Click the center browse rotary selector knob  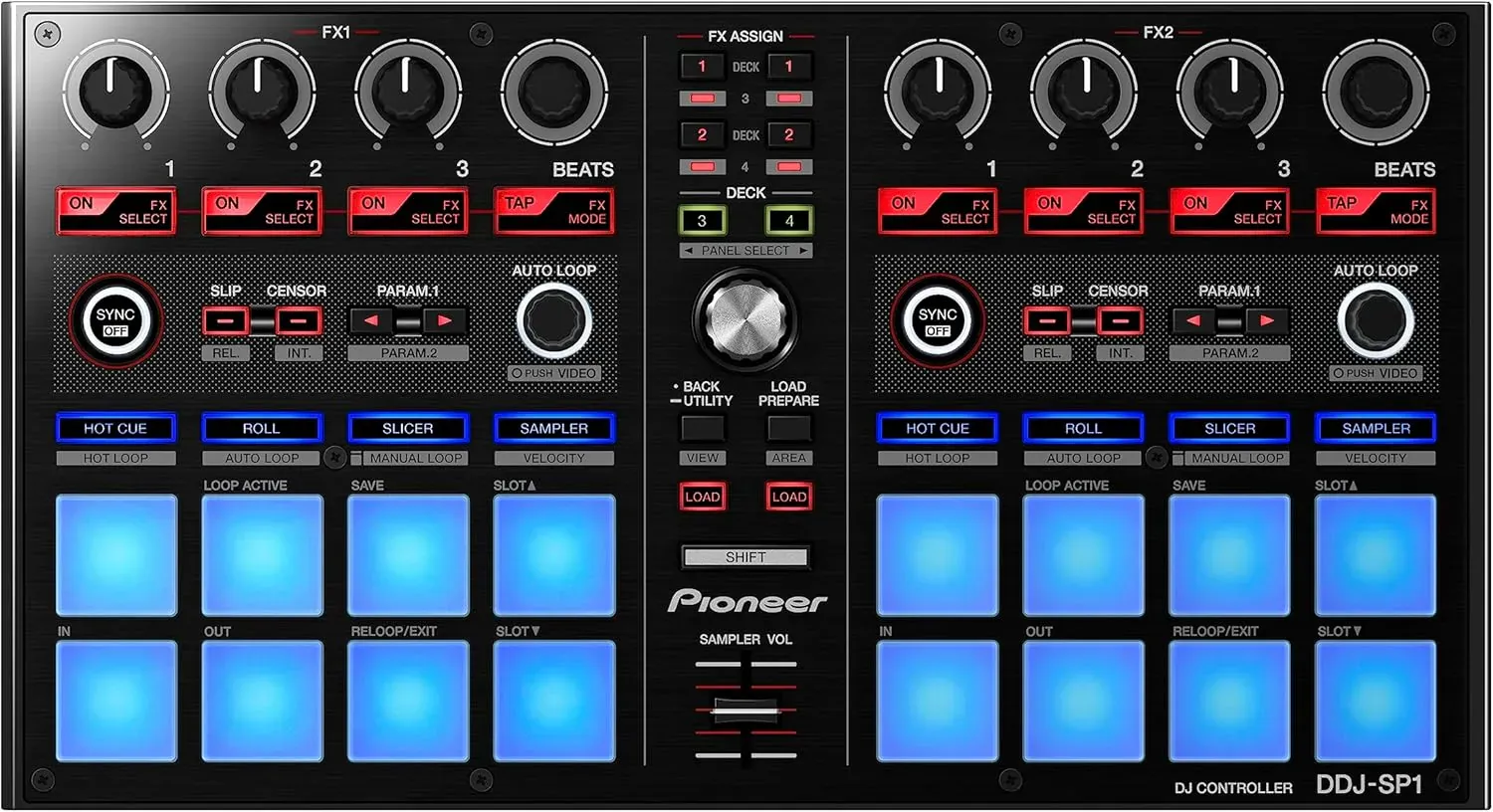(746, 318)
